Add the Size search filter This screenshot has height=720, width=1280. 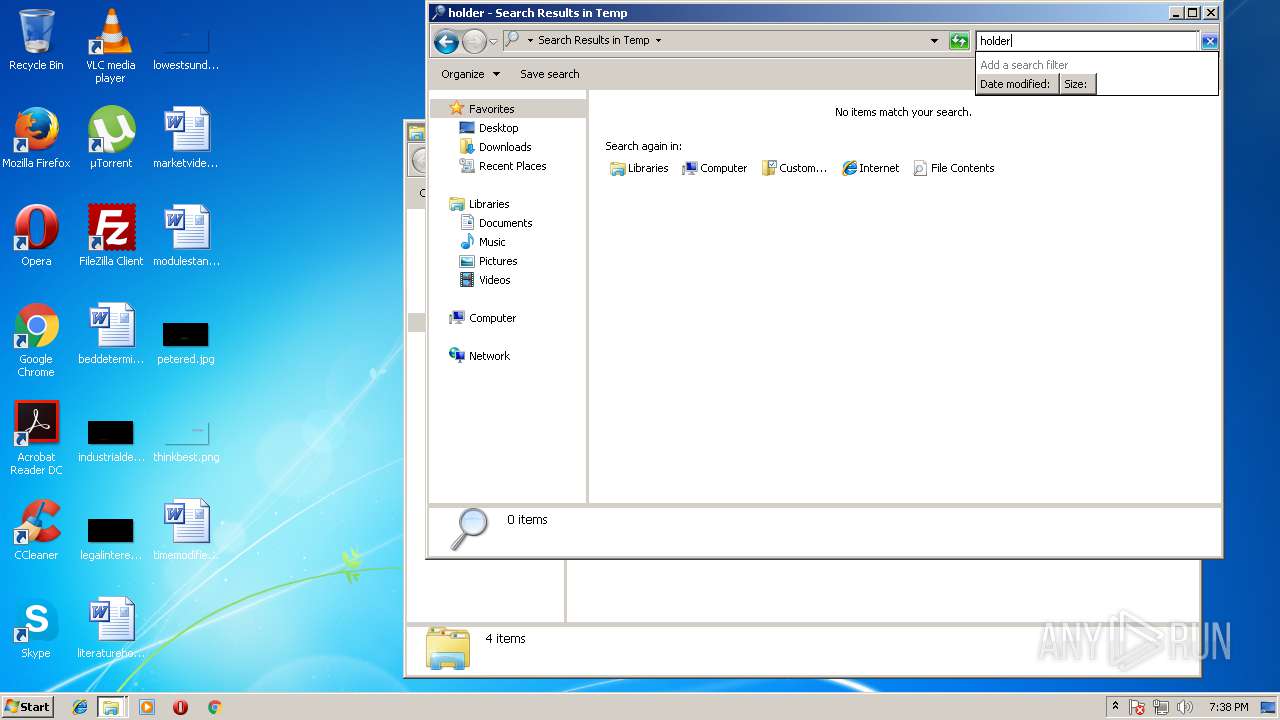[x=1076, y=84]
